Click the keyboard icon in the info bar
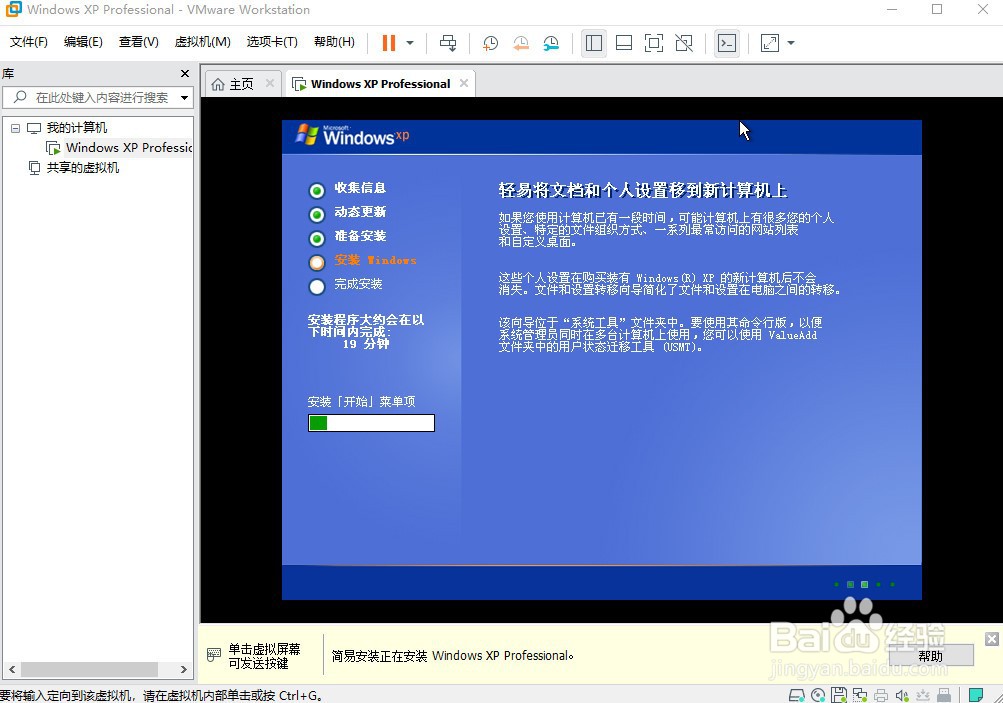The width and height of the screenshot is (1003, 703). (214, 654)
